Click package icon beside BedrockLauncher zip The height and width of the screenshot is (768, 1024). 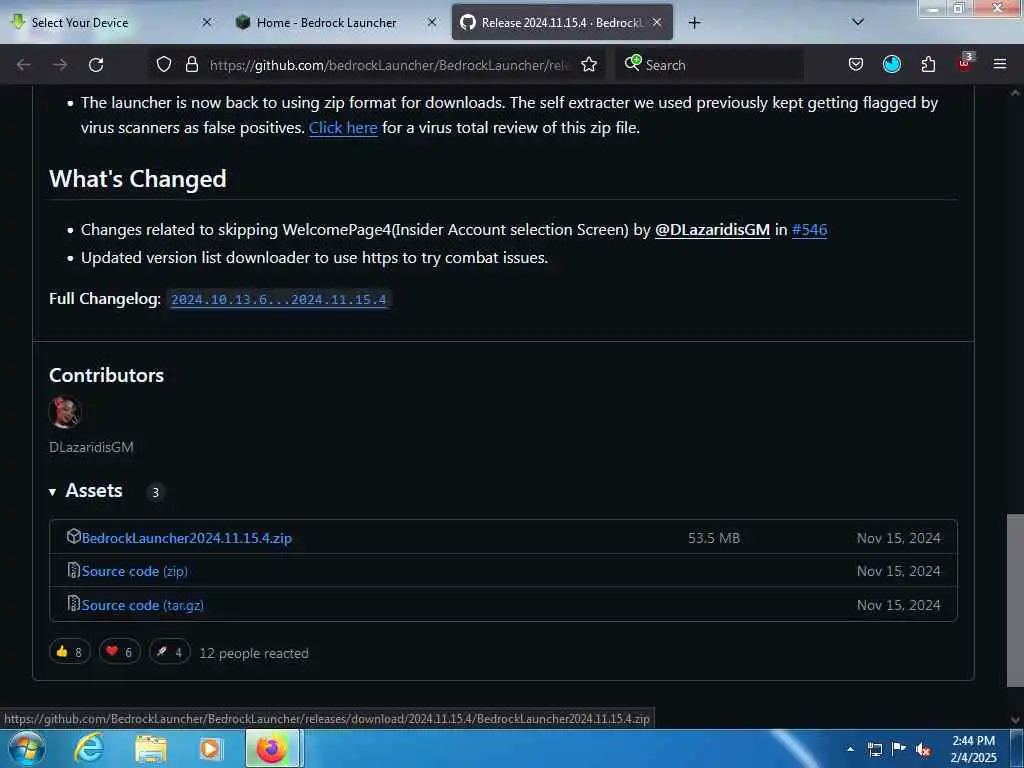tap(73, 537)
